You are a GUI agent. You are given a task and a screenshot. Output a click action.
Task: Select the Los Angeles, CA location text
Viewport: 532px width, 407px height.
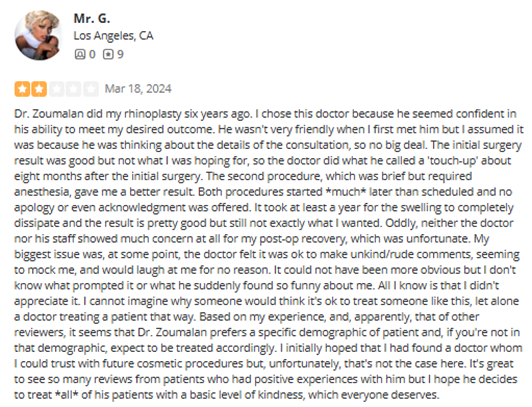[x=113, y=36]
